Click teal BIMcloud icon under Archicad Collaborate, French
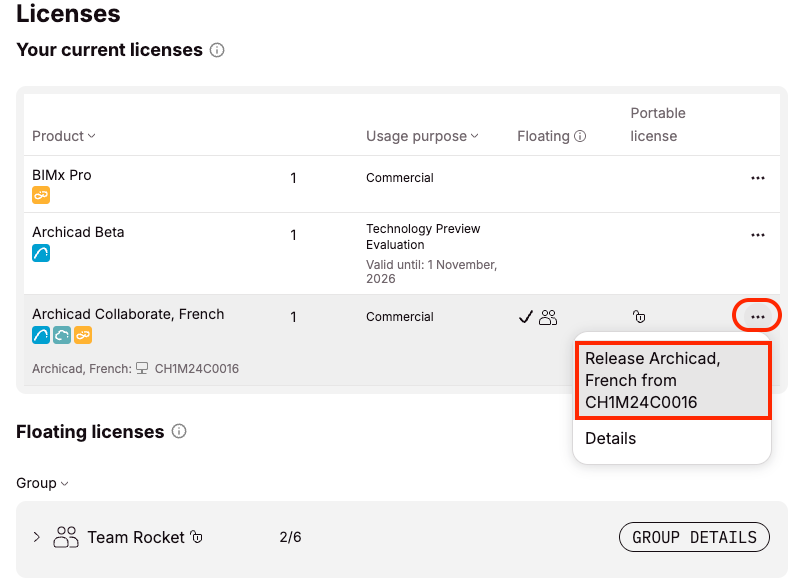The image size is (796, 583). point(62,335)
